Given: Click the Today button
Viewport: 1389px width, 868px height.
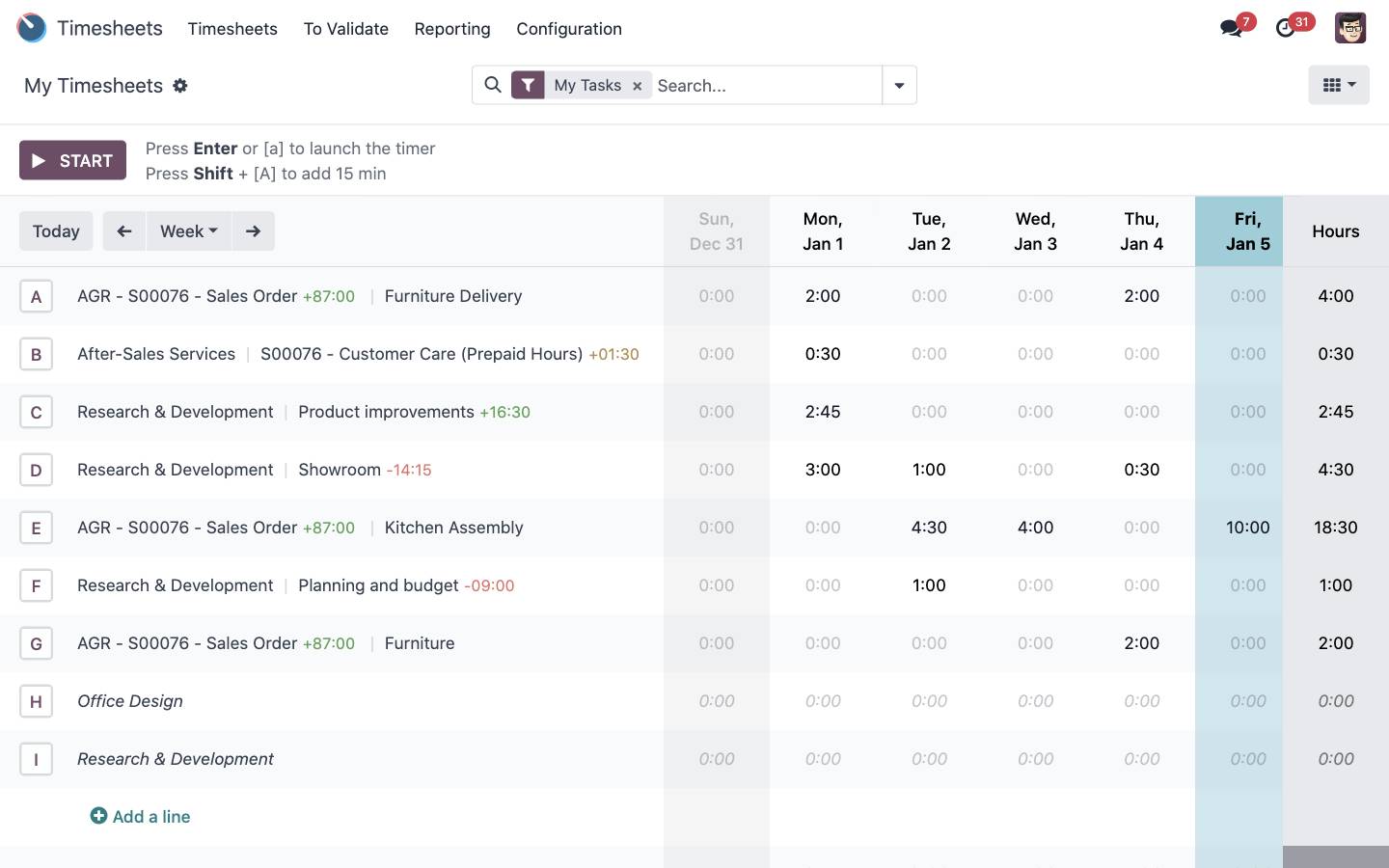Looking at the screenshot, I should 55,231.
